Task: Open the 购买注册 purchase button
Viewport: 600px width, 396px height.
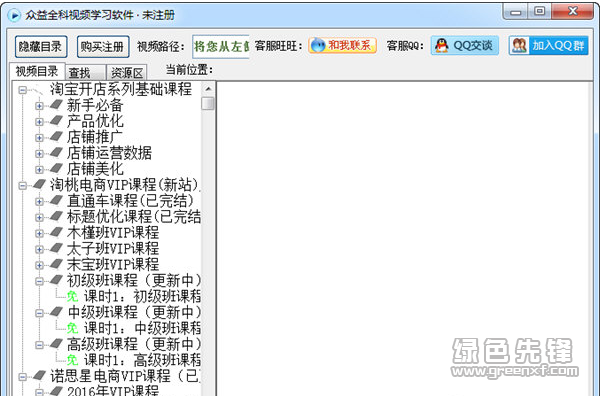Action: point(103,47)
